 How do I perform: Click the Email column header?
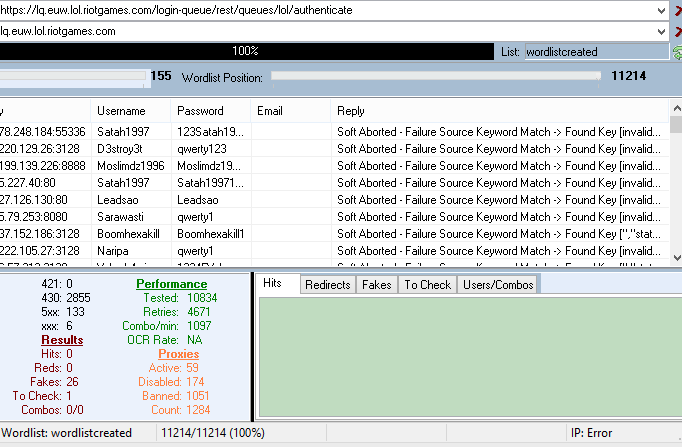(291, 111)
